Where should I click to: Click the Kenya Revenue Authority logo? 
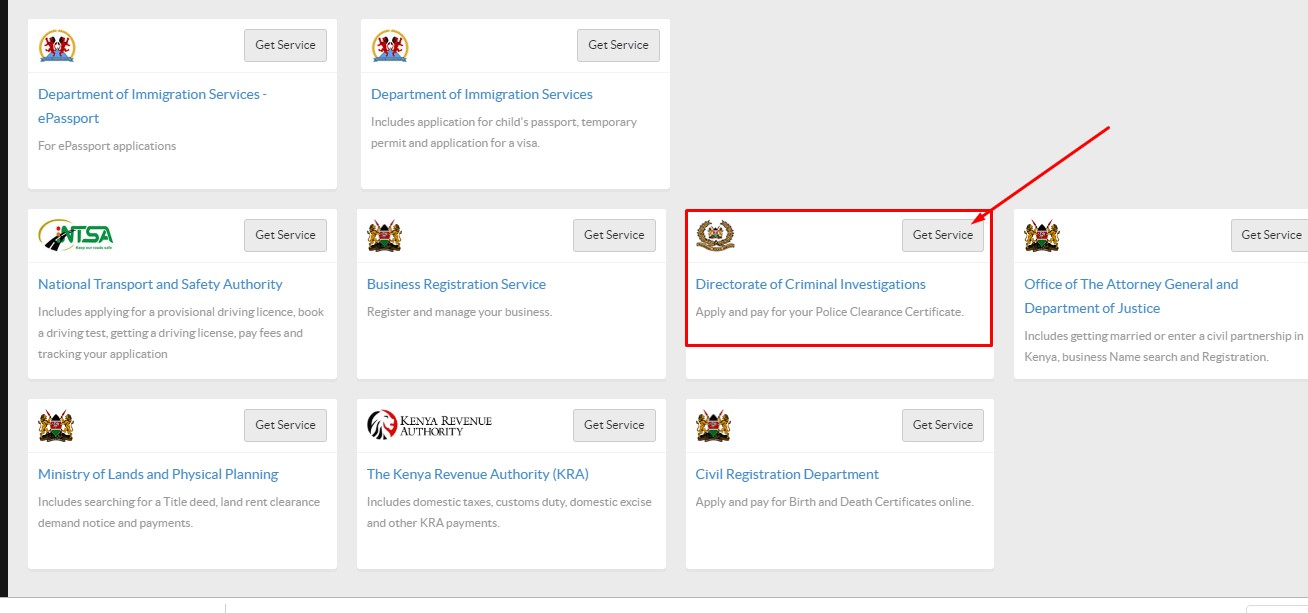430,425
